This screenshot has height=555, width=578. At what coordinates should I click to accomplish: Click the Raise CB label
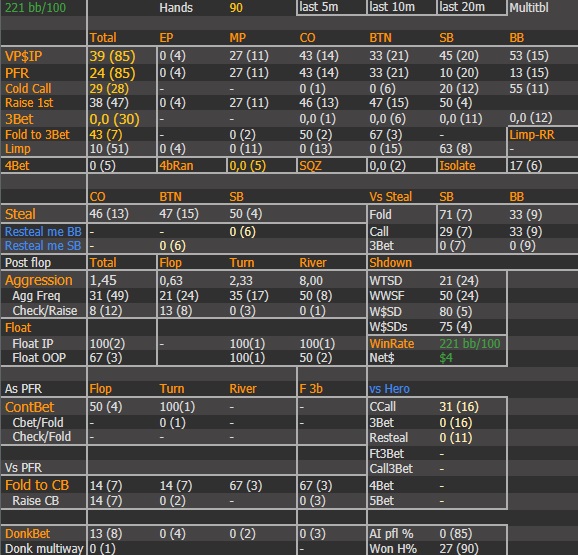35,500
